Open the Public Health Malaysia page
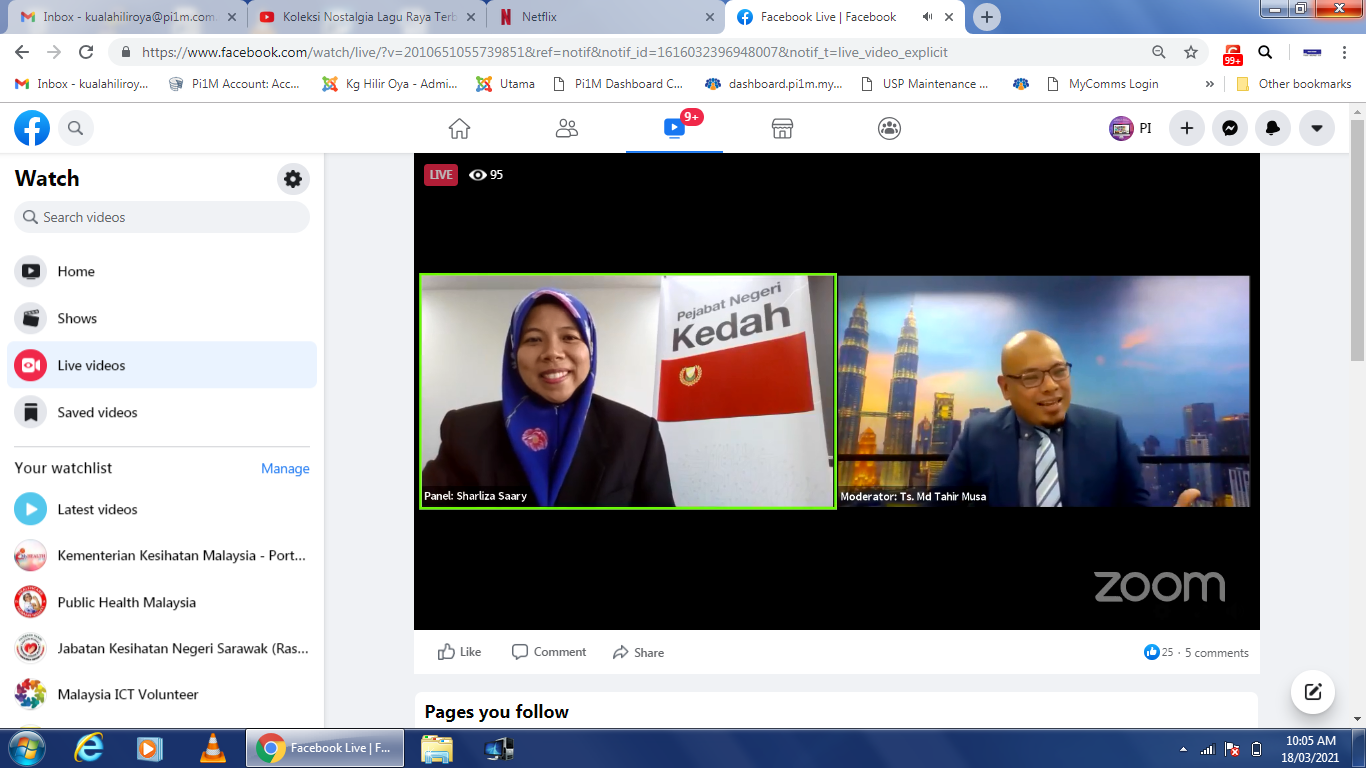 click(x=162, y=602)
